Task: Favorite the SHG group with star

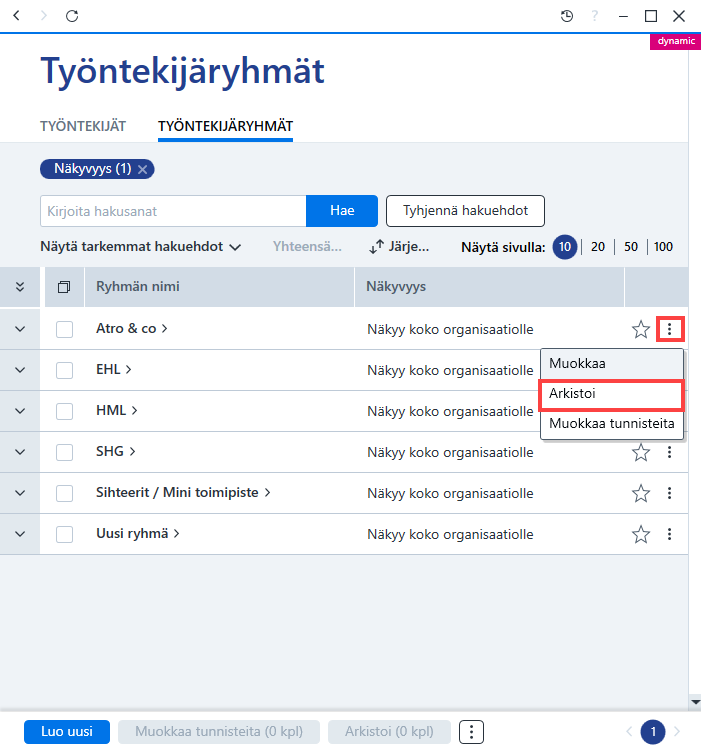Action: [641, 452]
